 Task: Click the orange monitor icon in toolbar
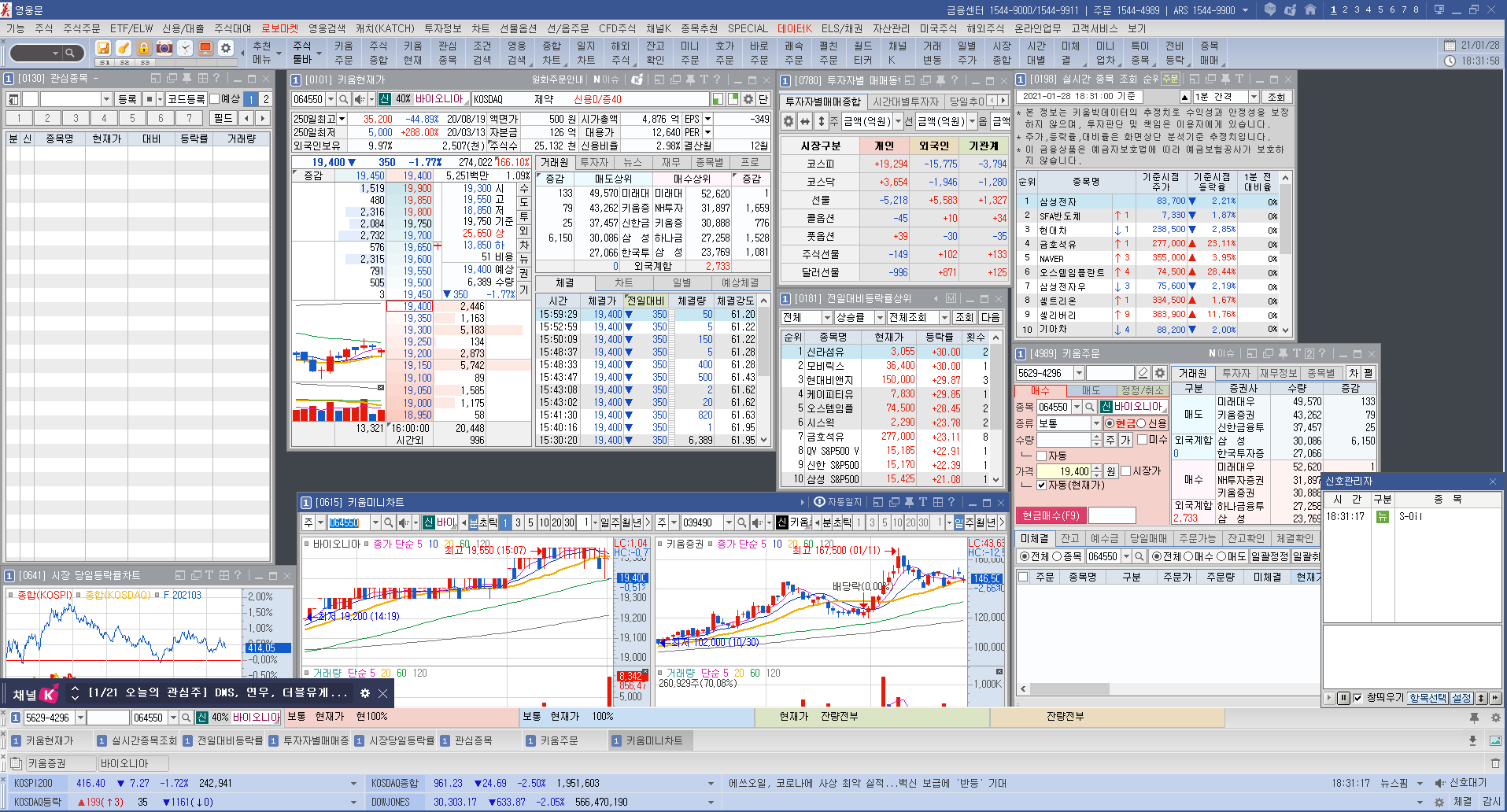pos(205,48)
